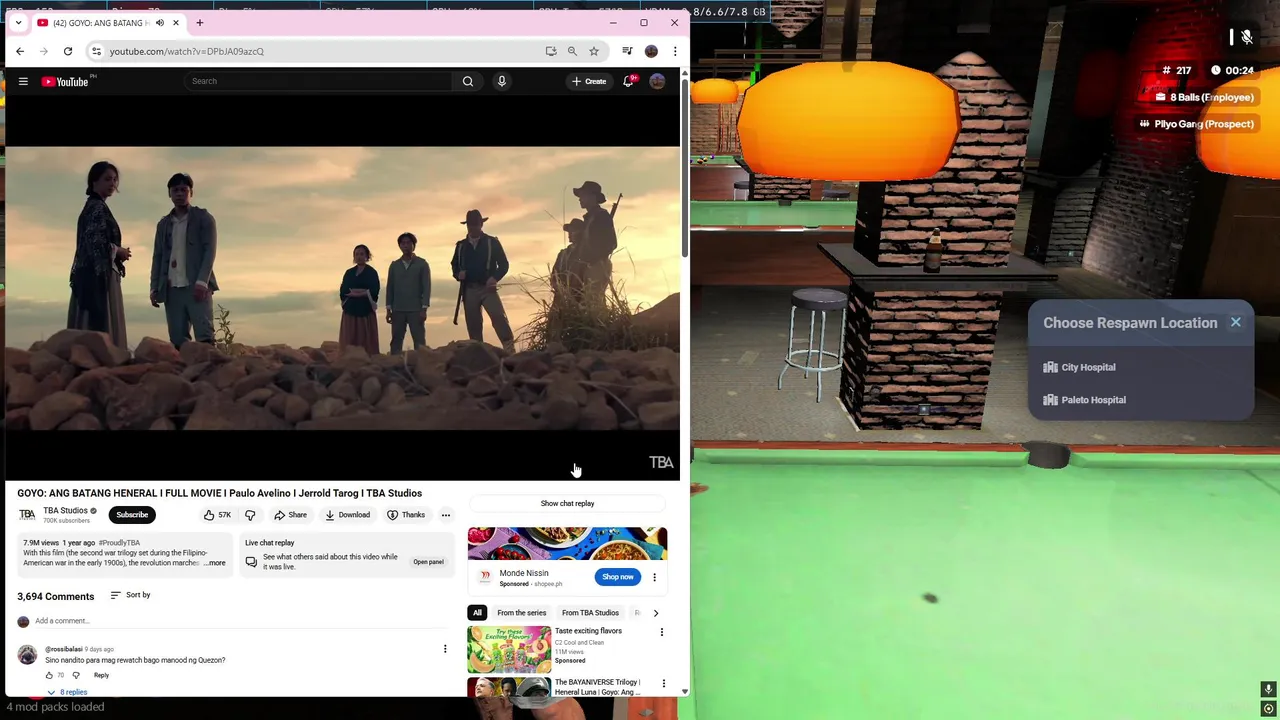
Task: Click the Pilyo Gang (Prospect) label
Action: (1196, 124)
